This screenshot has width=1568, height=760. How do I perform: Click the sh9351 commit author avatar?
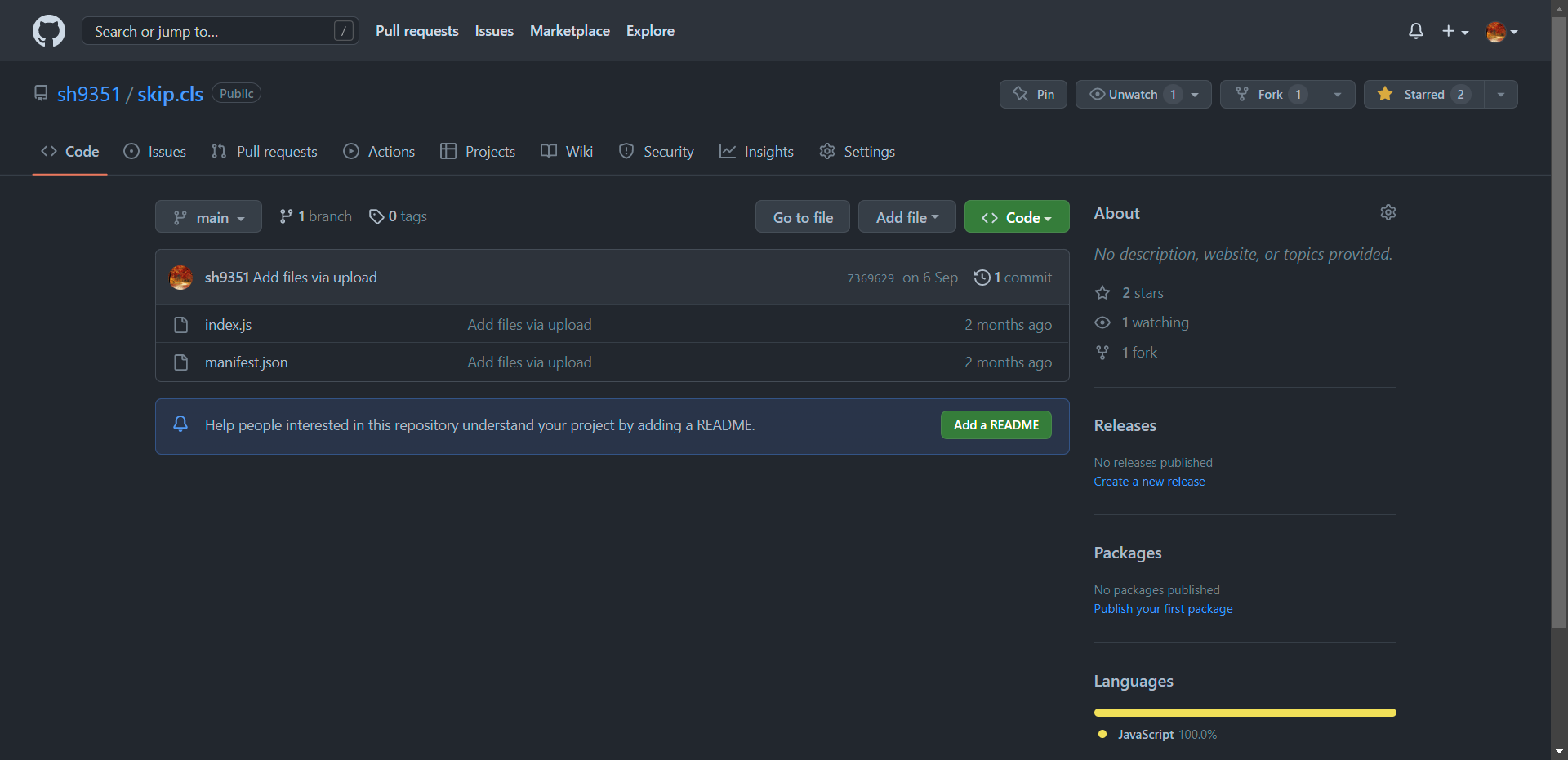[181, 278]
